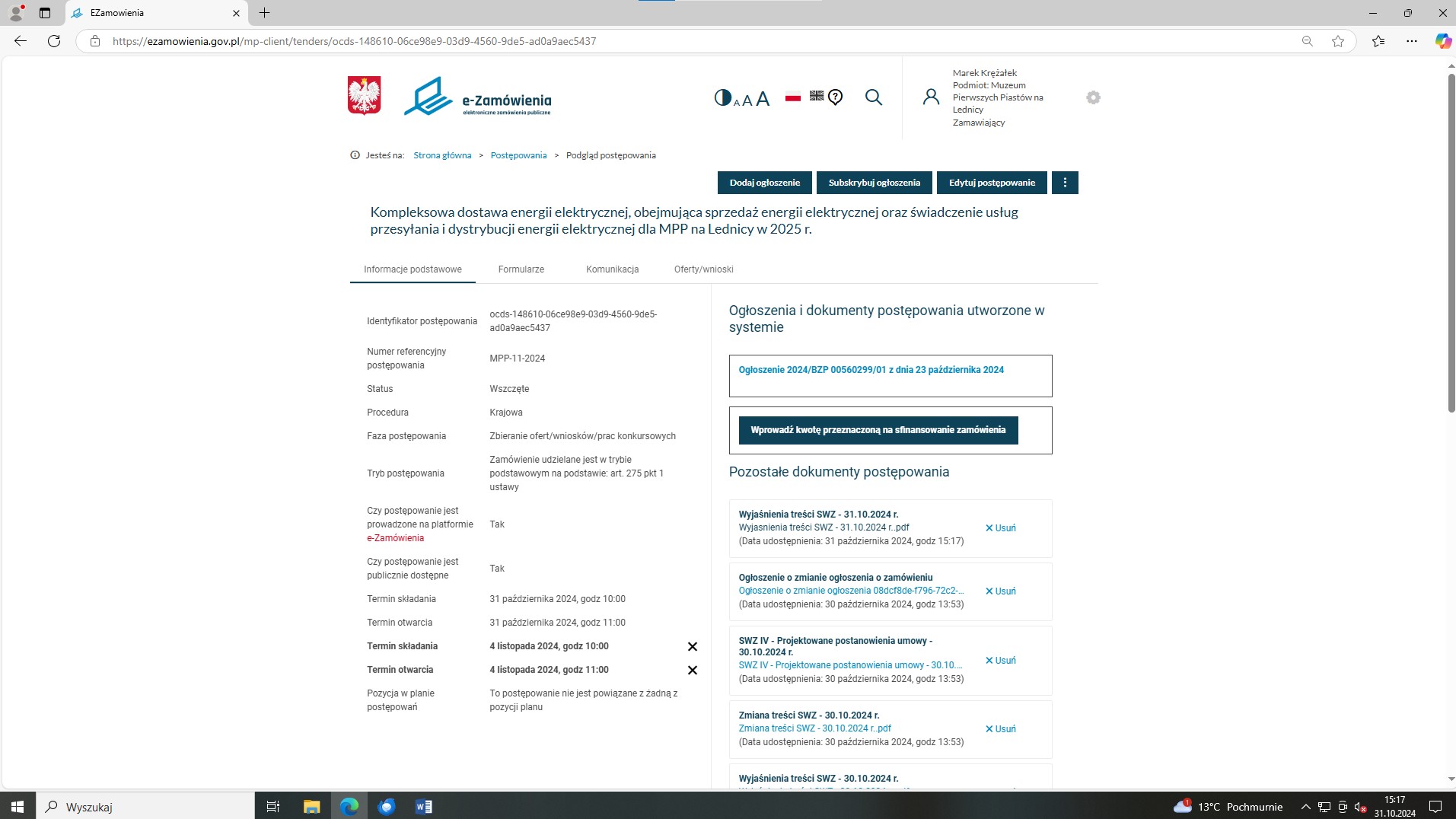1456x819 pixels.
Task: Select the largest font size A
Action: tap(763, 98)
